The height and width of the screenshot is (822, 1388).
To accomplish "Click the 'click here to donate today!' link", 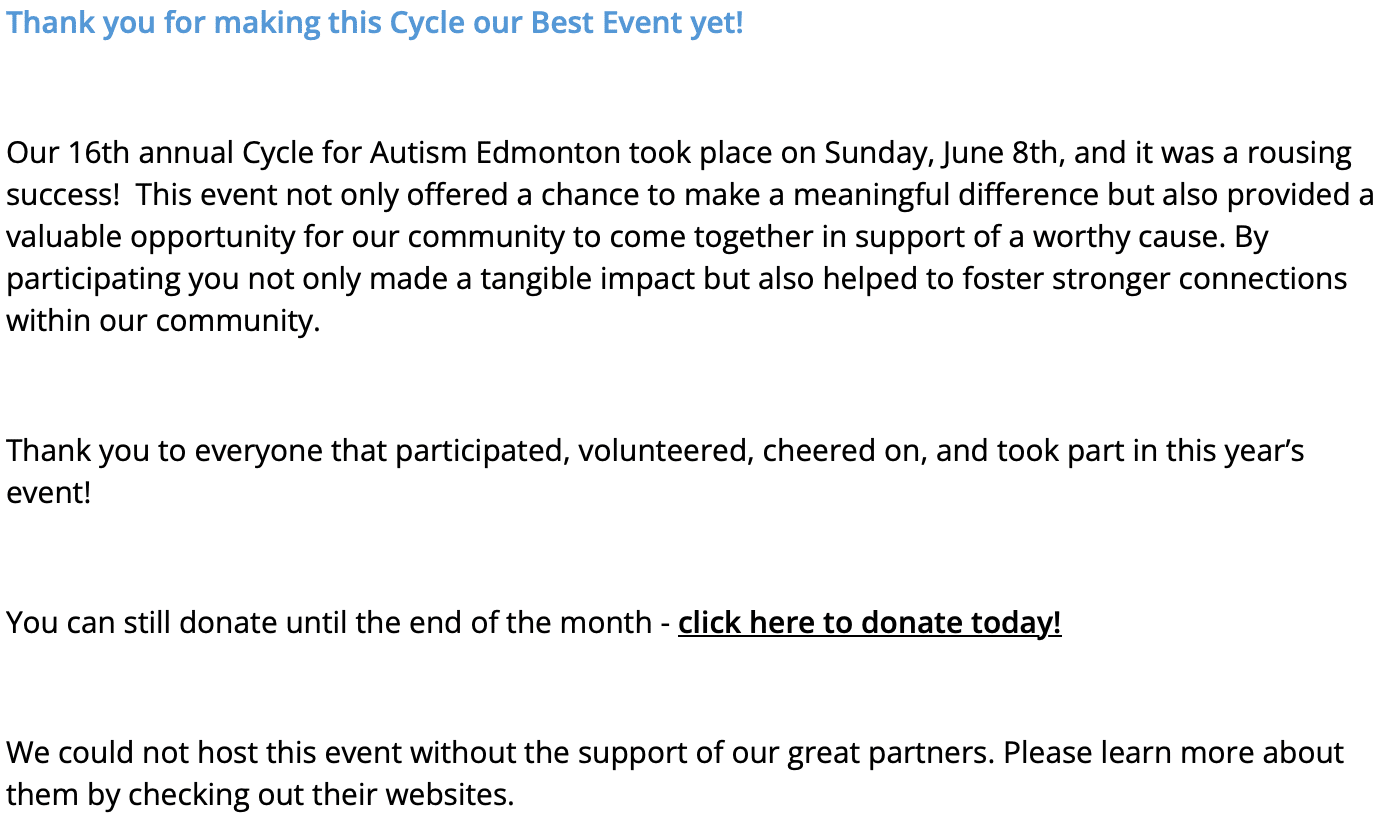I will tap(869, 623).
